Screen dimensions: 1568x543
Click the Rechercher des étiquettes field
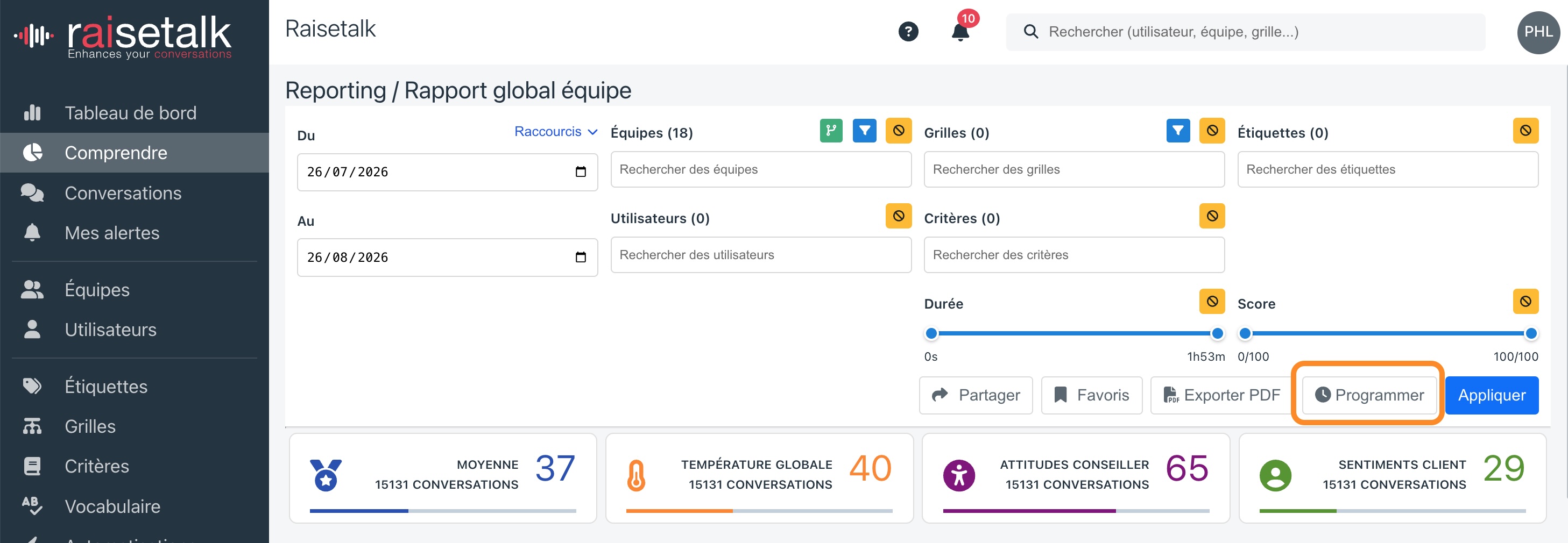pyautogui.click(x=1387, y=170)
